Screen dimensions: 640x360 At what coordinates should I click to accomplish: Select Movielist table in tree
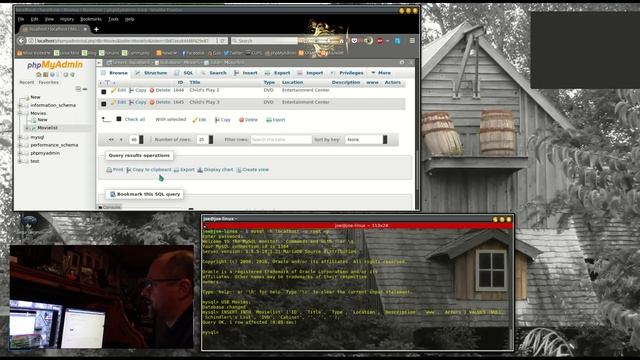(x=47, y=128)
